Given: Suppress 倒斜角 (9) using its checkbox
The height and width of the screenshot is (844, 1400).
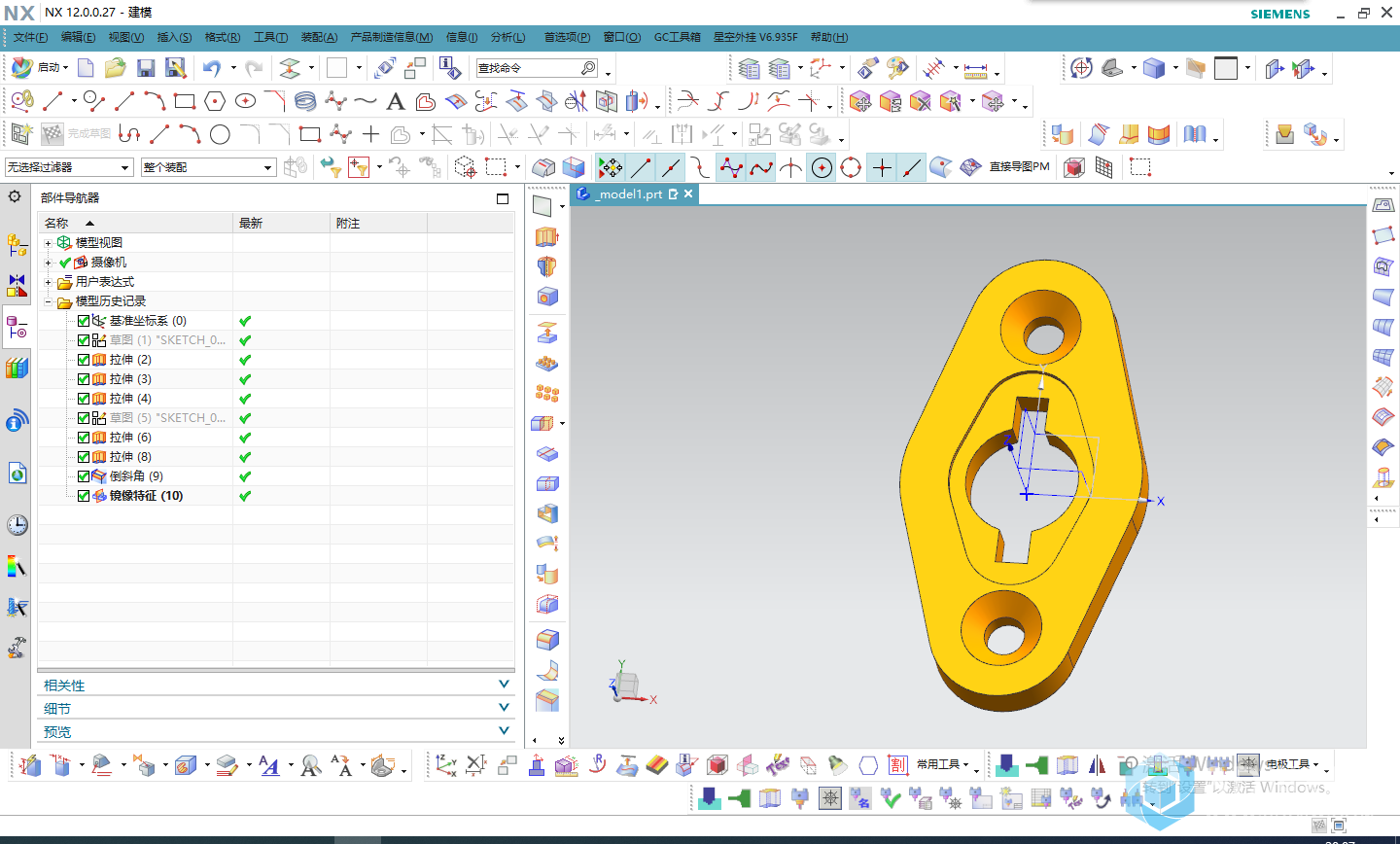Looking at the screenshot, I should tap(84, 476).
